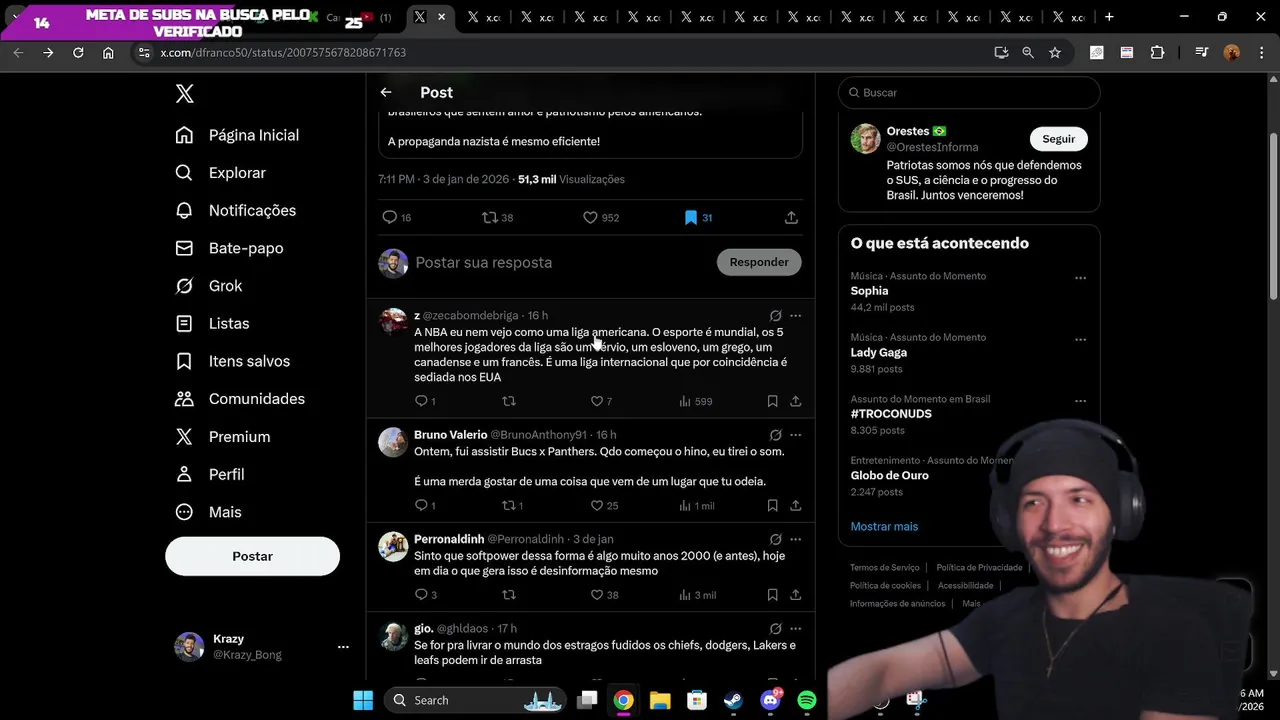The width and height of the screenshot is (1280, 720).
Task: Open the Lady Gaga trending topic
Action: coord(879,352)
